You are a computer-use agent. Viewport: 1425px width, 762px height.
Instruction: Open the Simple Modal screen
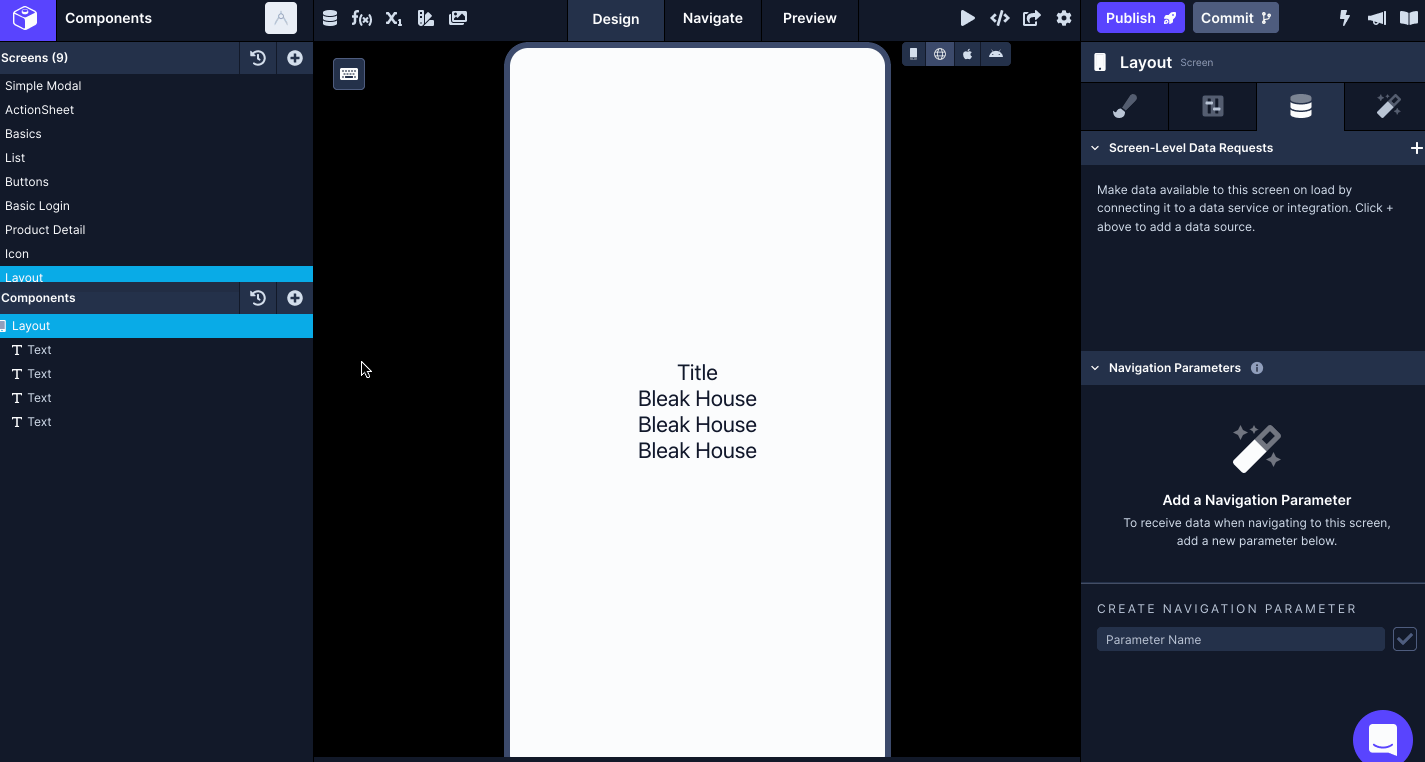(156, 86)
